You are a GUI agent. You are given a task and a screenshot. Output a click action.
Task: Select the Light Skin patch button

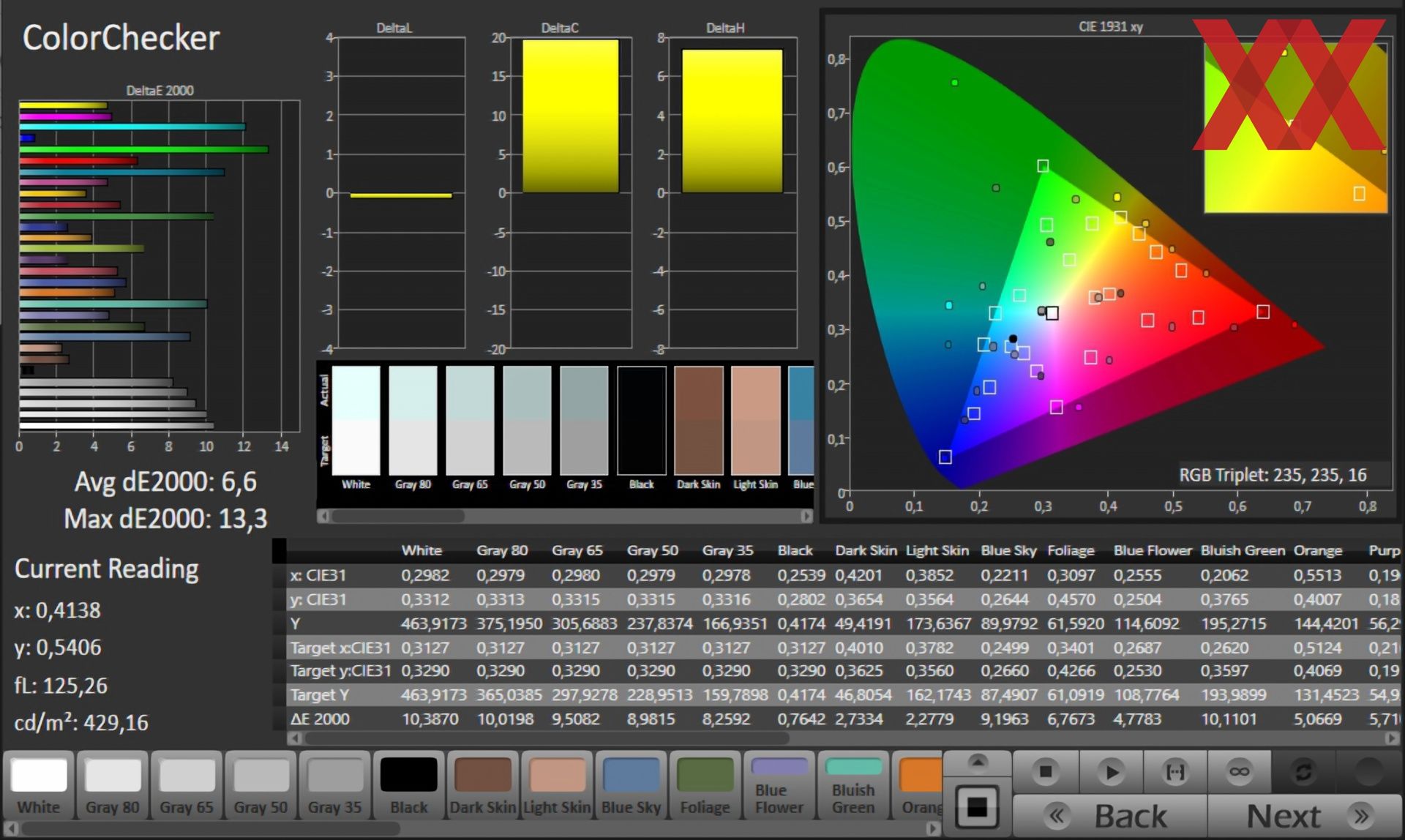pos(557,786)
